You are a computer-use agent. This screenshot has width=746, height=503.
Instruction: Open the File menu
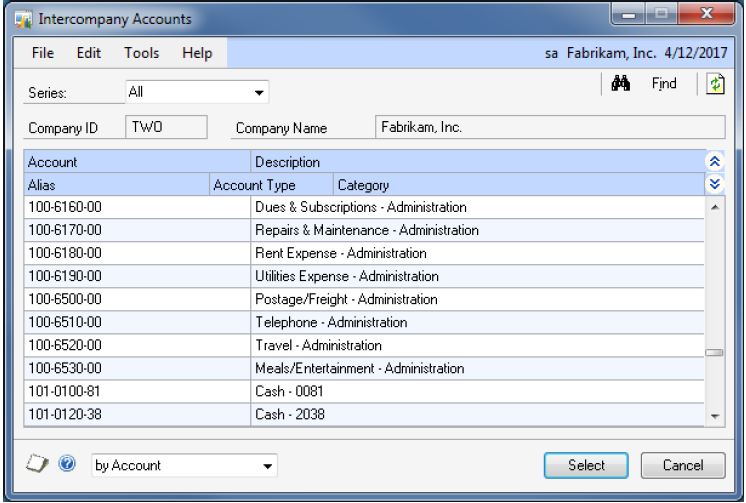(x=43, y=53)
